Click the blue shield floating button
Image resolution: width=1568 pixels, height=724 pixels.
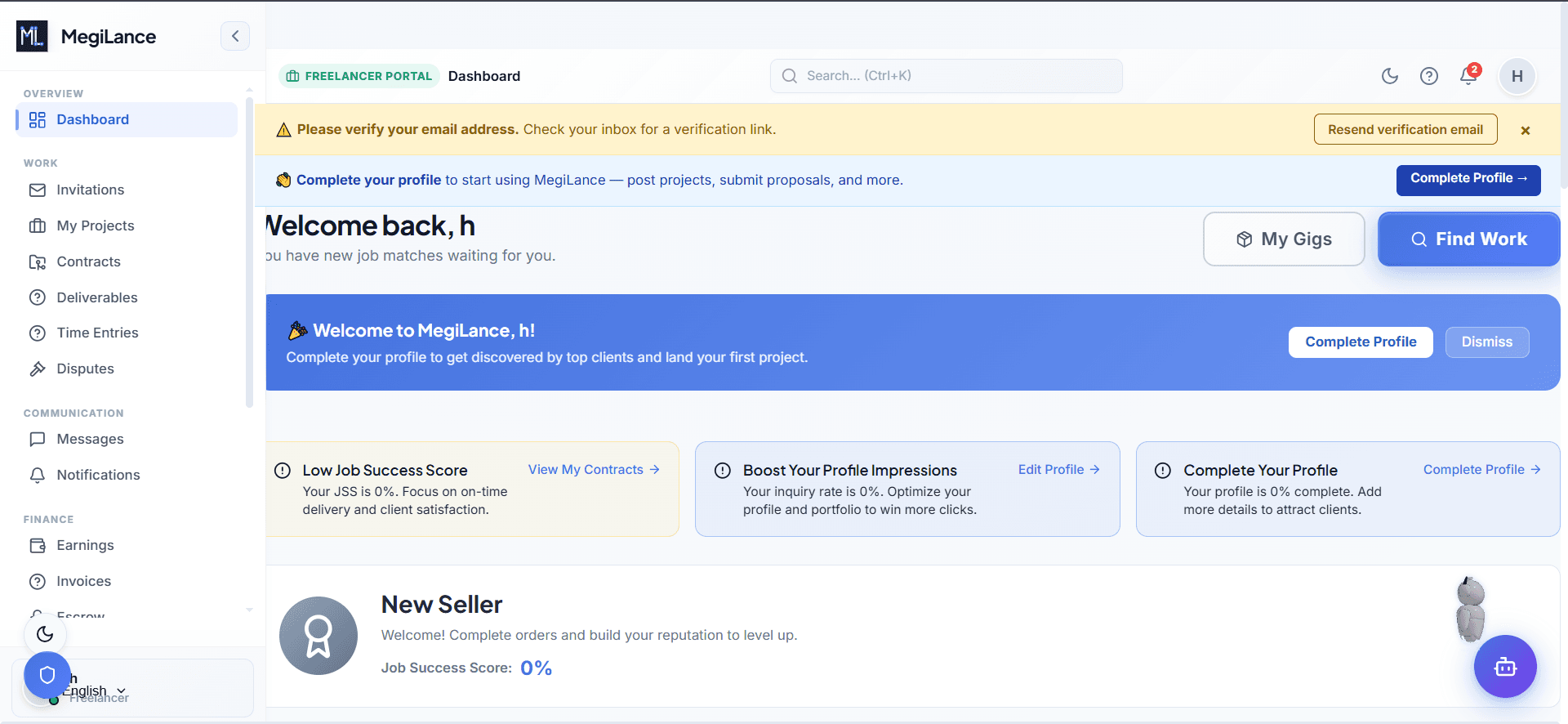(47, 675)
